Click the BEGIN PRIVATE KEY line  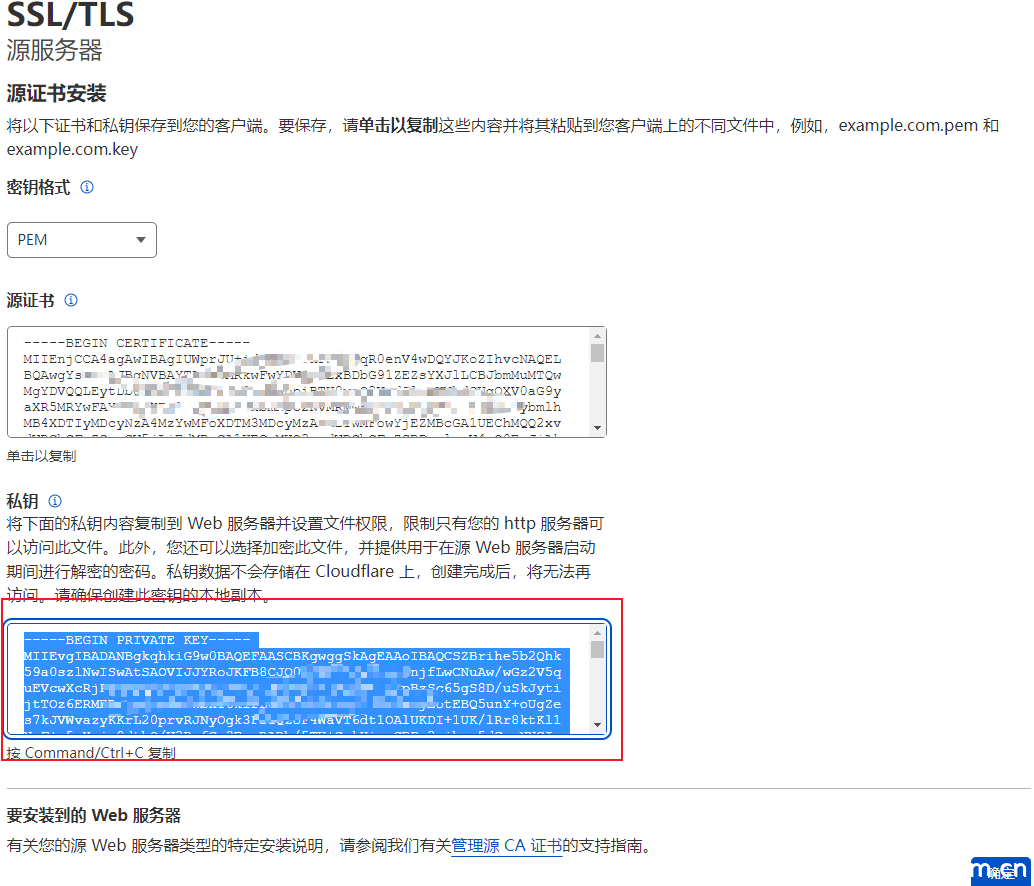tap(137, 639)
